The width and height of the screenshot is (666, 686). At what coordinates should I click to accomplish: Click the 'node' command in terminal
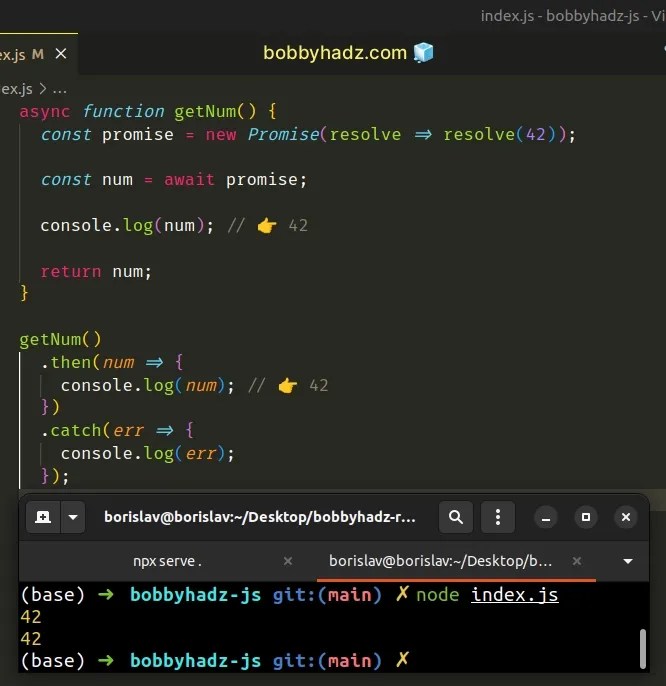(437, 595)
